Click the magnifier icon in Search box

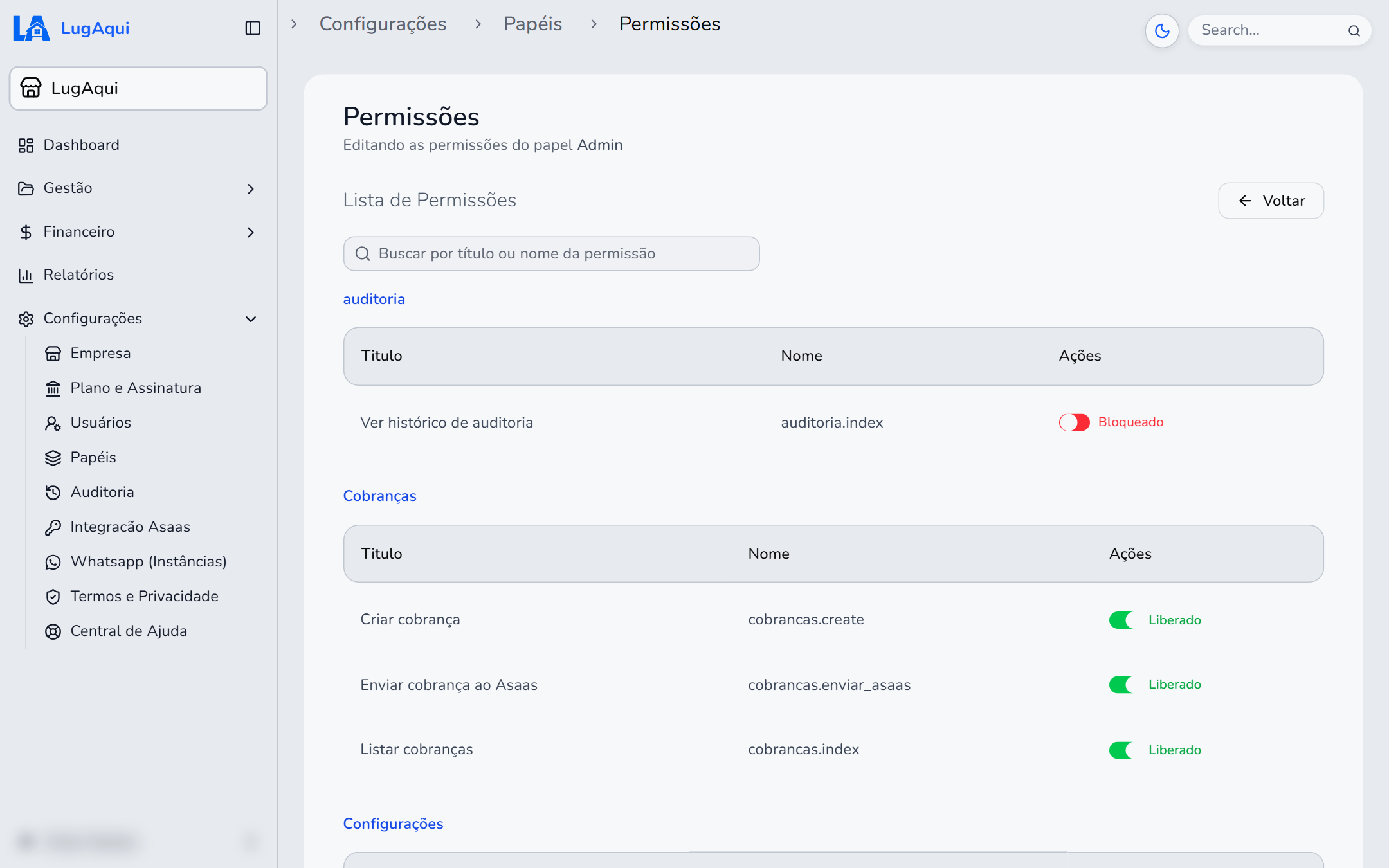click(x=1354, y=31)
